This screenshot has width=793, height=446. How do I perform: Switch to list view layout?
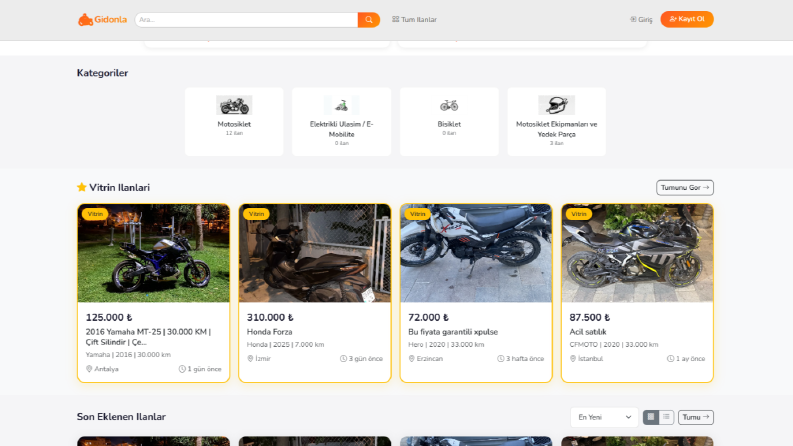666,417
